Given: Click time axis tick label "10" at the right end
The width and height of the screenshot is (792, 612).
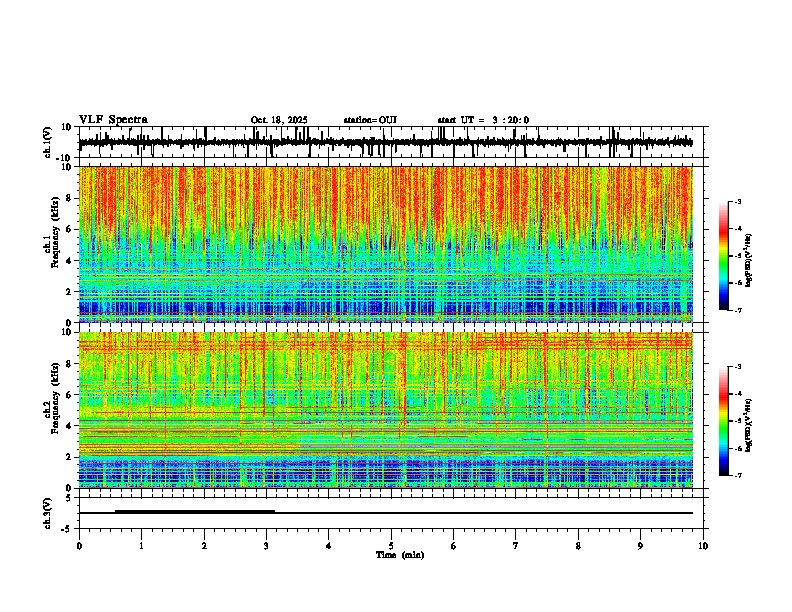Looking at the screenshot, I should click(703, 546).
